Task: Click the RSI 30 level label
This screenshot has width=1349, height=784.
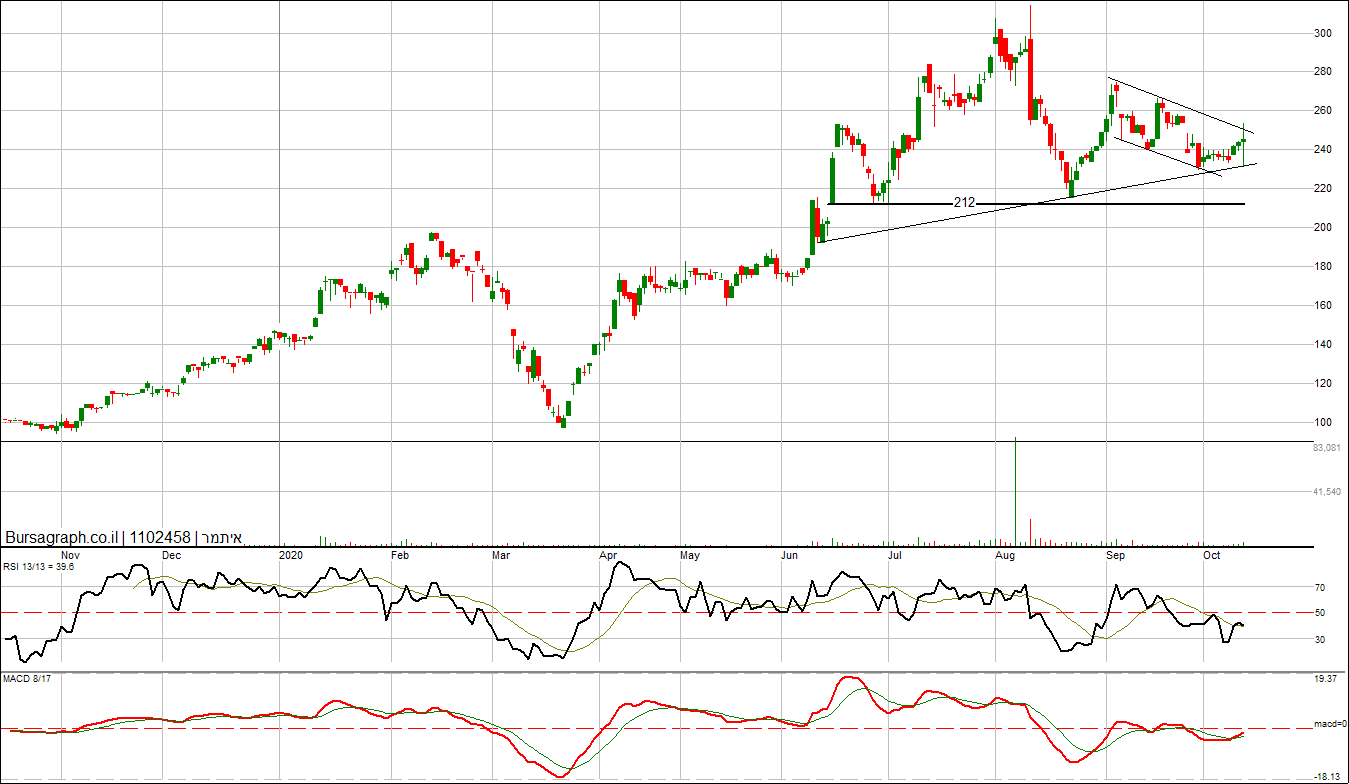Action: click(x=1319, y=640)
